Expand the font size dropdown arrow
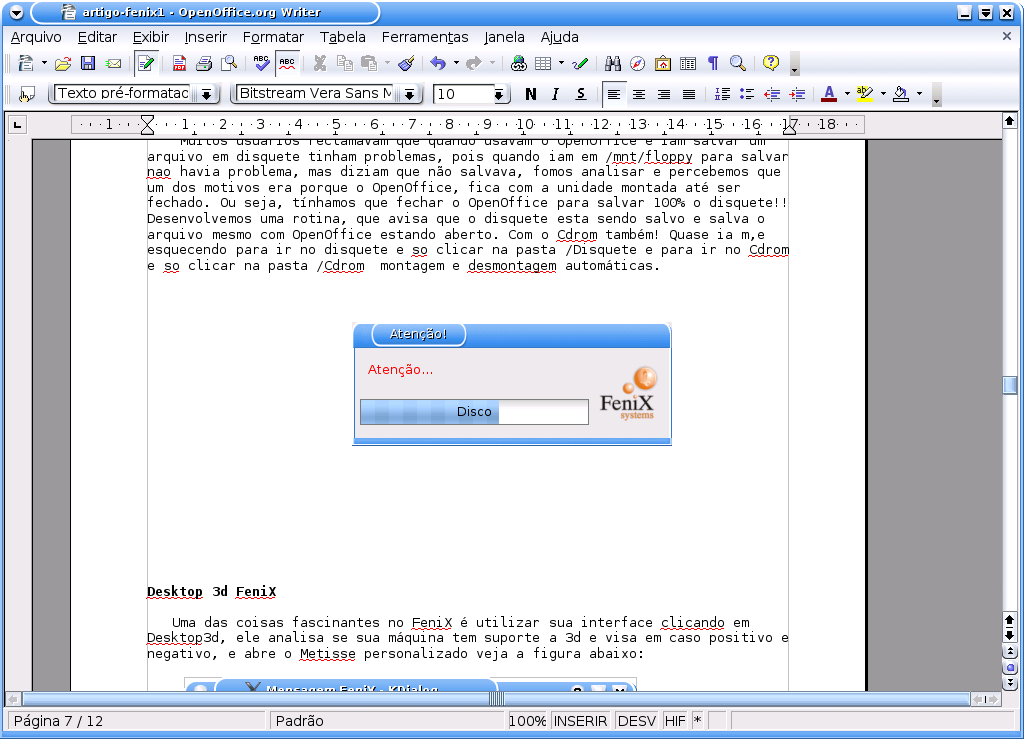1024x739 pixels. (x=499, y=95)
